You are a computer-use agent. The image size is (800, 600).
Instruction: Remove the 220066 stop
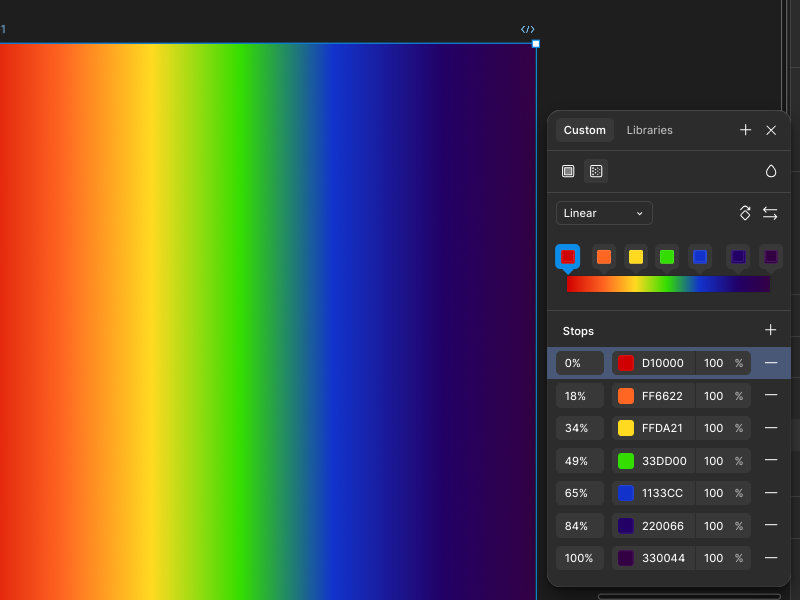click(x=771, y=525)
